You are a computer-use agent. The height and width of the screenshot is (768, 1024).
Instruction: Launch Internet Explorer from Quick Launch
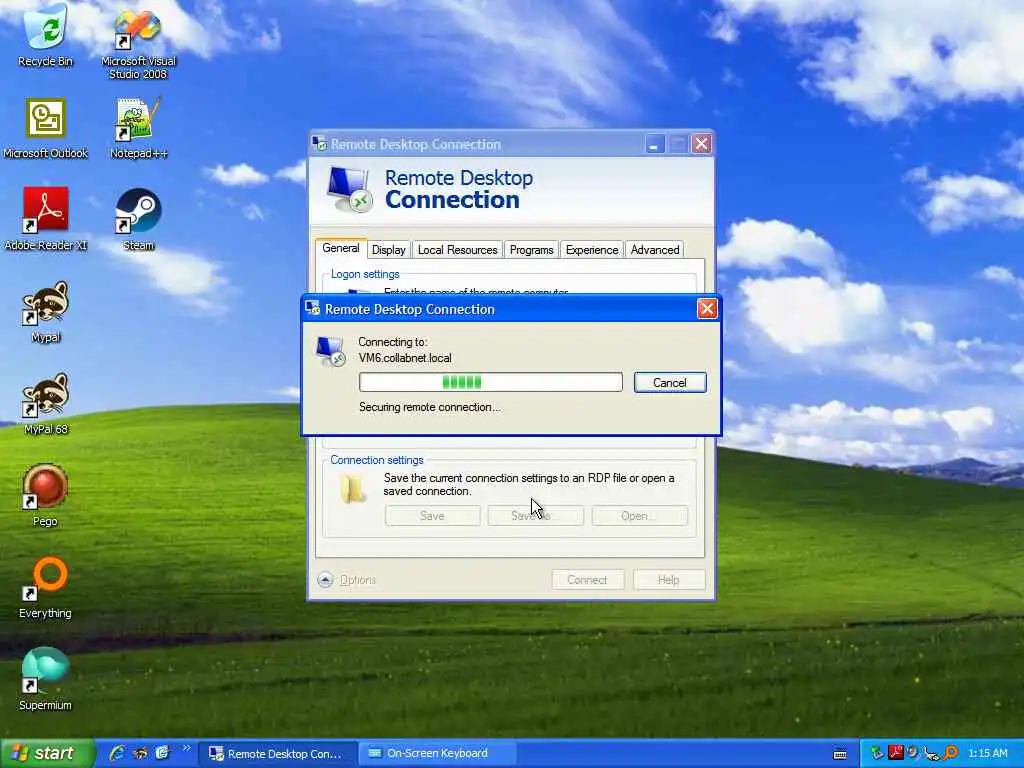click(x=117, y=753)
